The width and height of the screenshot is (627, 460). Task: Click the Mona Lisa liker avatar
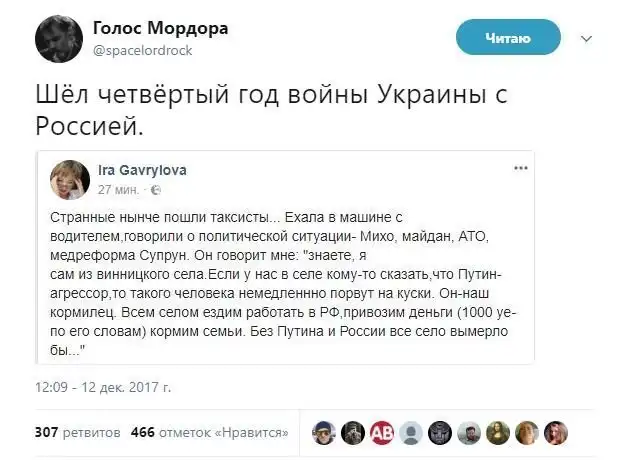[498, 432]
